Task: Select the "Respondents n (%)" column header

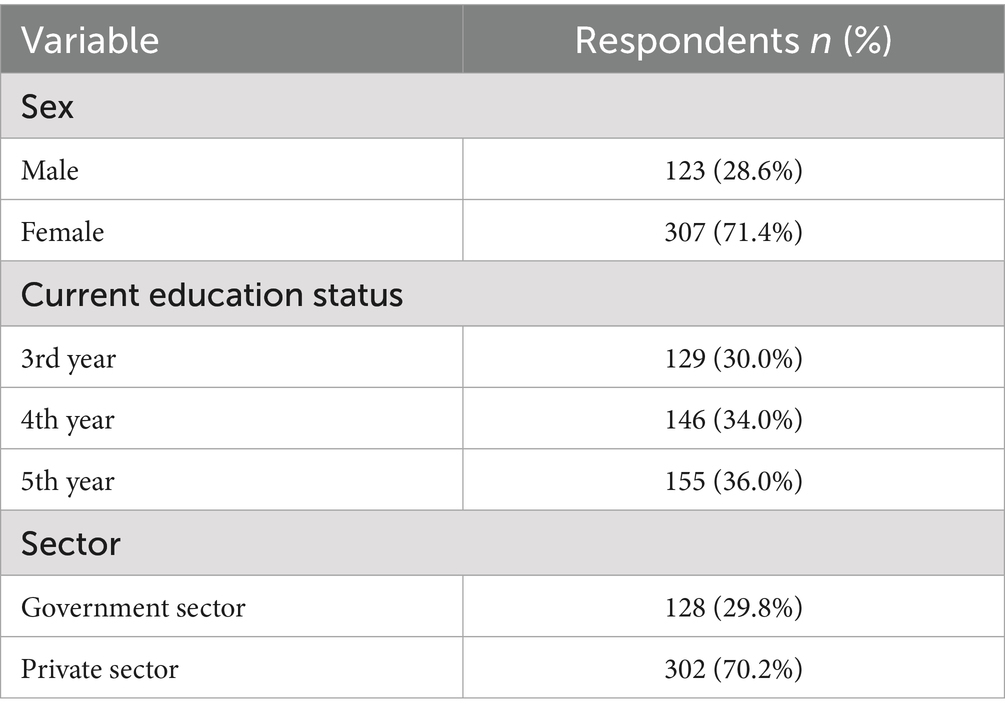Action: click(733, 40)
